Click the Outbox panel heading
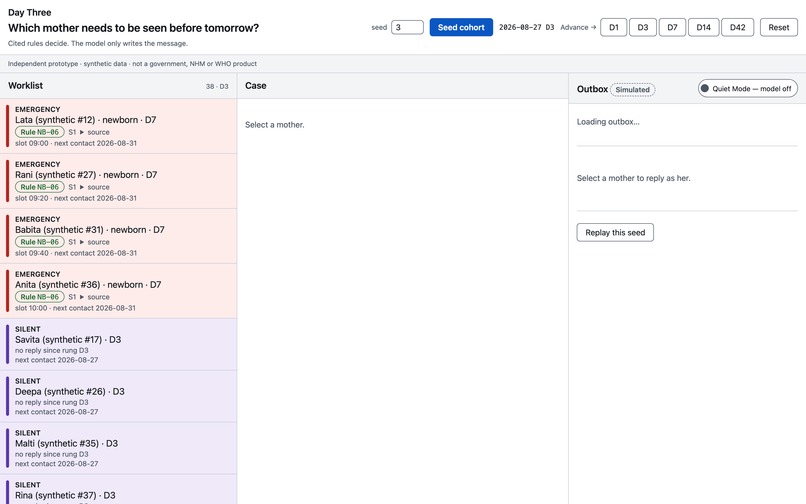 592,89
